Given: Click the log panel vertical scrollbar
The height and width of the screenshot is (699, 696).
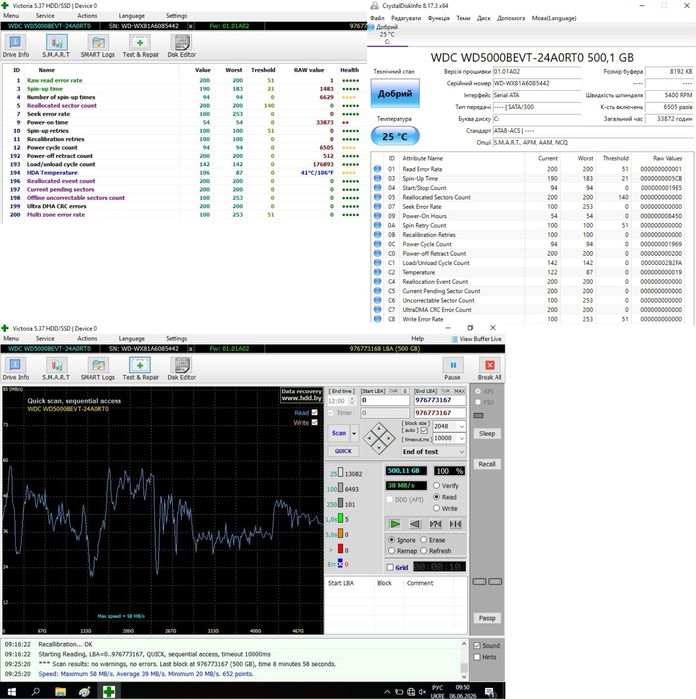Looking at the screenshot, I should (x=464, y=660).
